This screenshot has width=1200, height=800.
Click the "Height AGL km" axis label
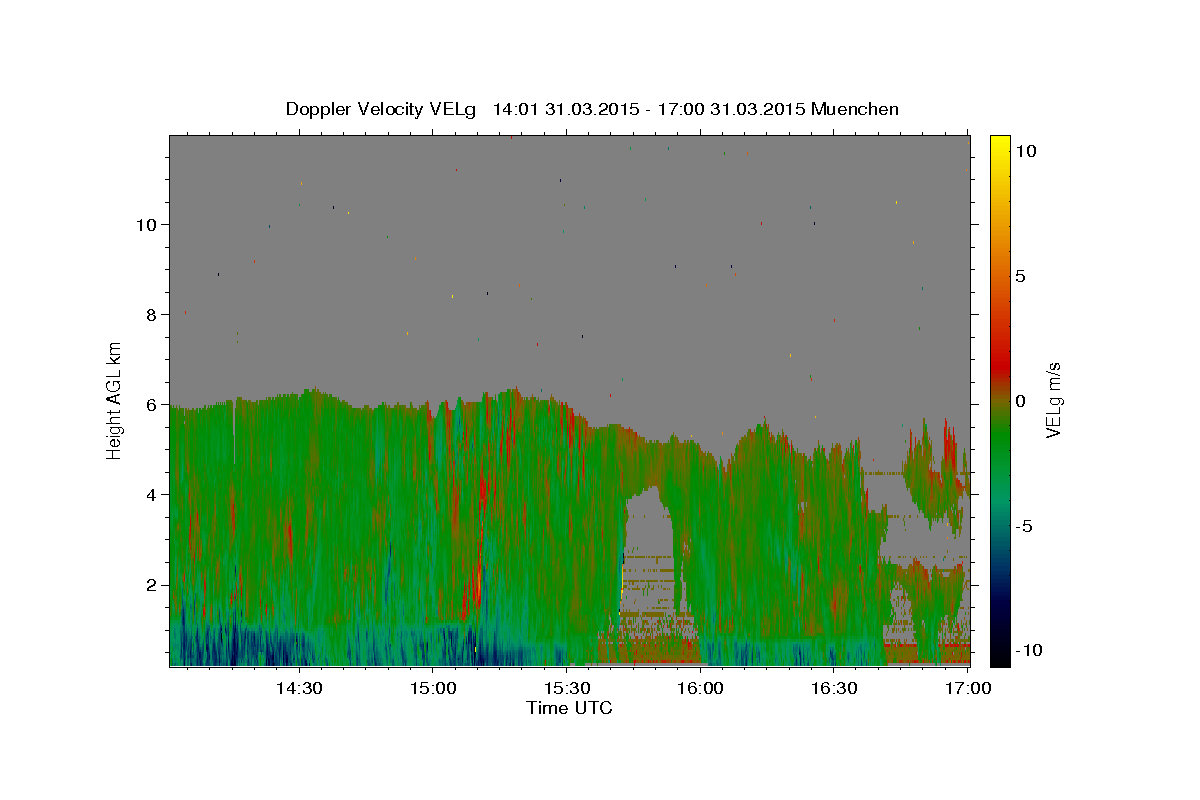point(115,401)
